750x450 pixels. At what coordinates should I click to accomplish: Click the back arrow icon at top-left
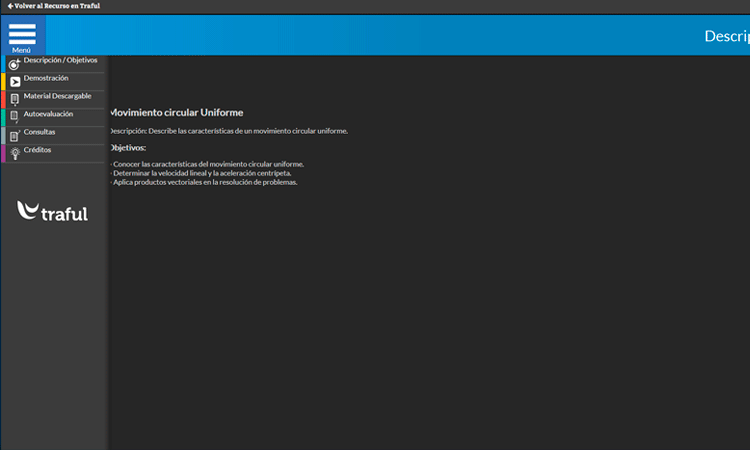[x=10, y=6]
